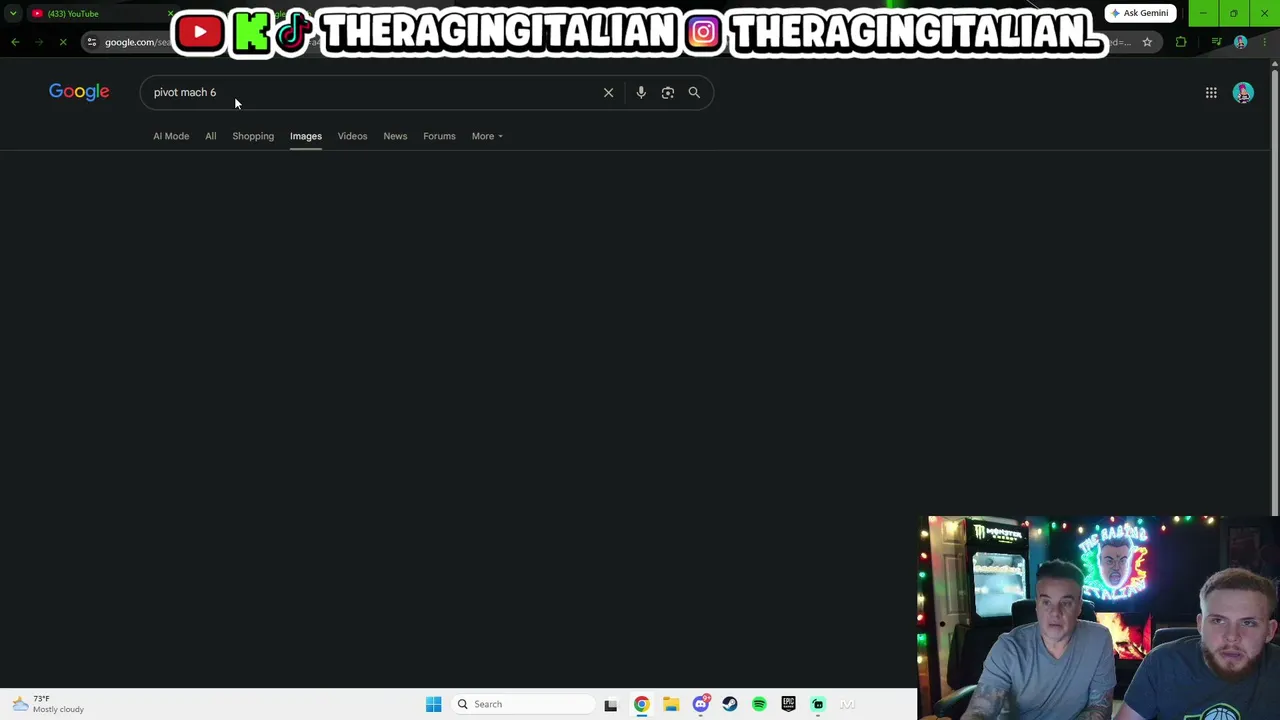Viewport: 1280px width, 720px height.
Task: Click the Chrome icon in the taskbar
Action: pyautogui.click(x=641, y=704)
